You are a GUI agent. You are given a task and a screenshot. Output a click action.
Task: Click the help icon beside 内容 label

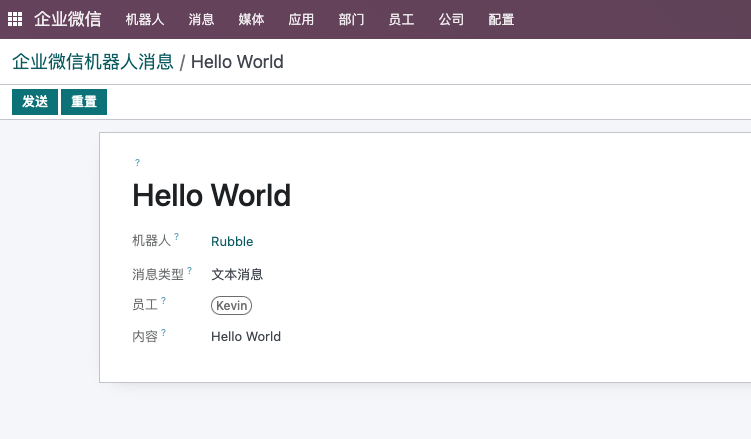coord(163,332)
